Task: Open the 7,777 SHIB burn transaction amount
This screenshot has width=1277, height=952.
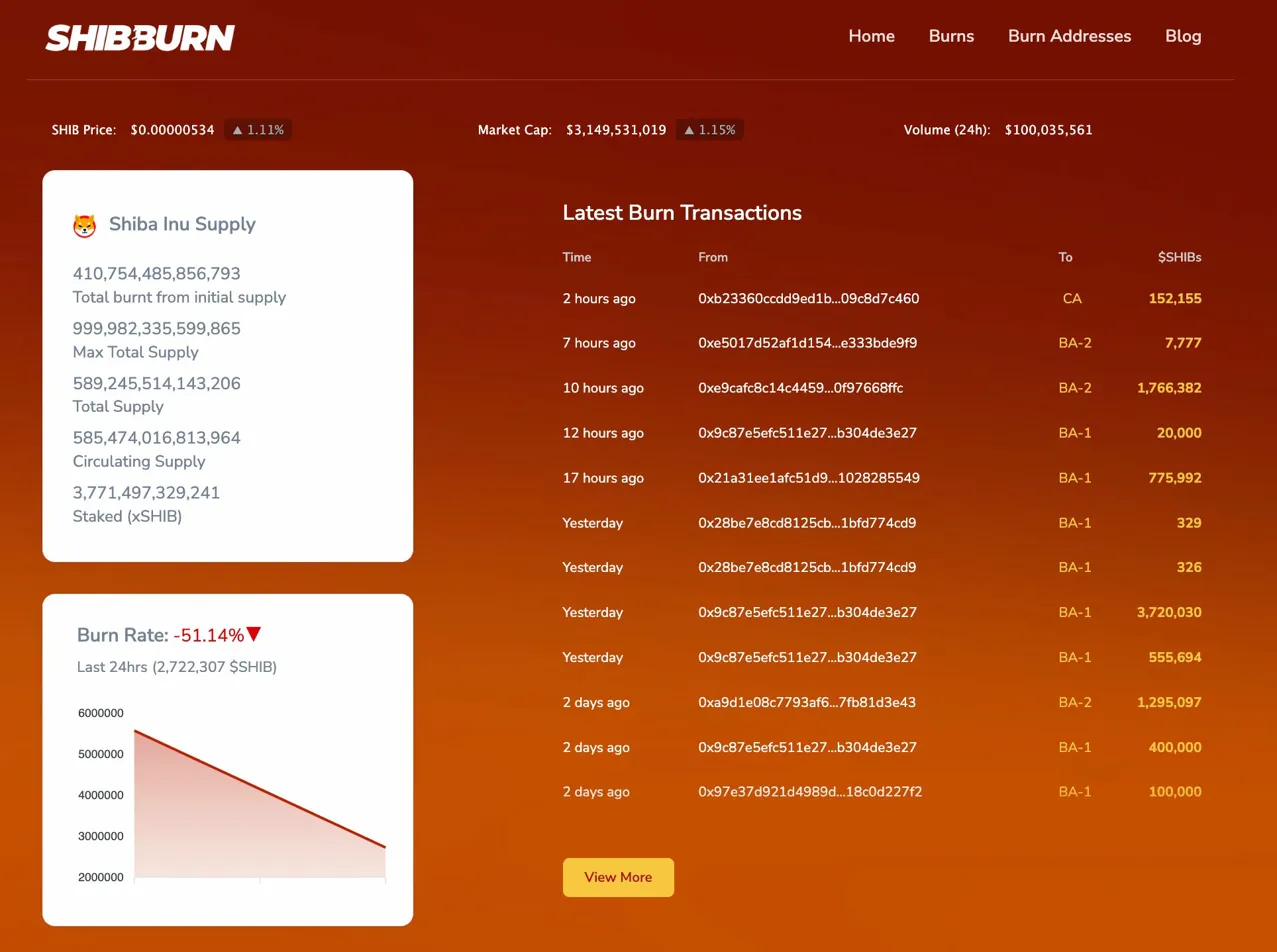Action: (1182, 343)
